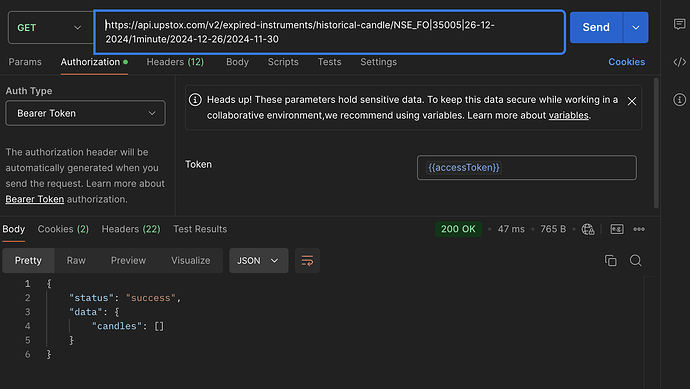Click the Token input field

pyautogui.click(x=527, y=167)
